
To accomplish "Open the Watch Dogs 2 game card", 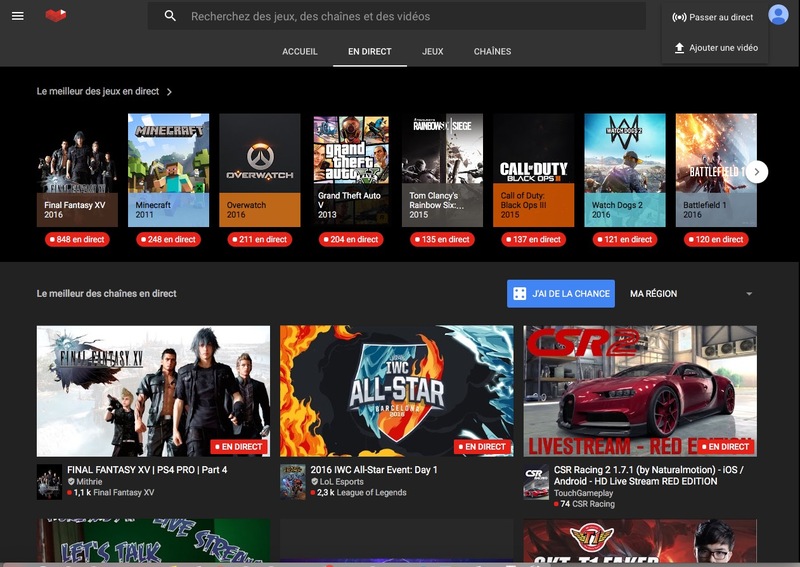I will tap(625, 170).
